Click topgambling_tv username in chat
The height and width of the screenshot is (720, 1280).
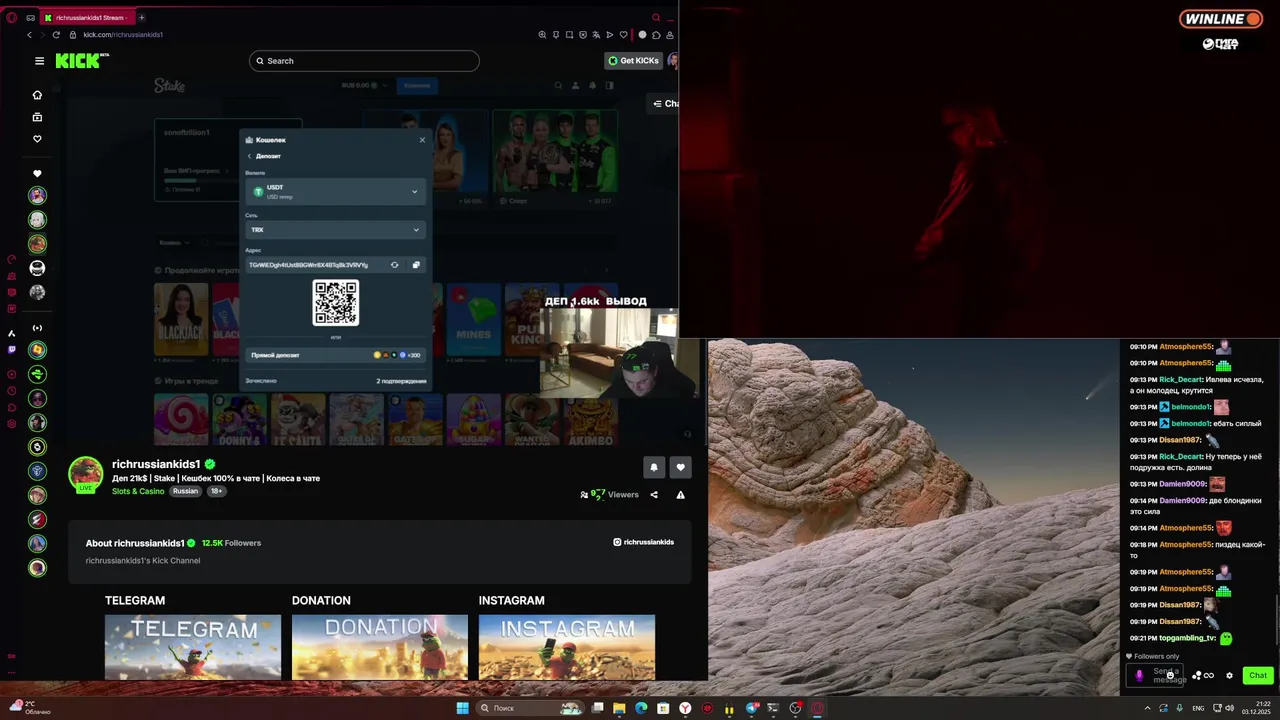[1187, 638]
